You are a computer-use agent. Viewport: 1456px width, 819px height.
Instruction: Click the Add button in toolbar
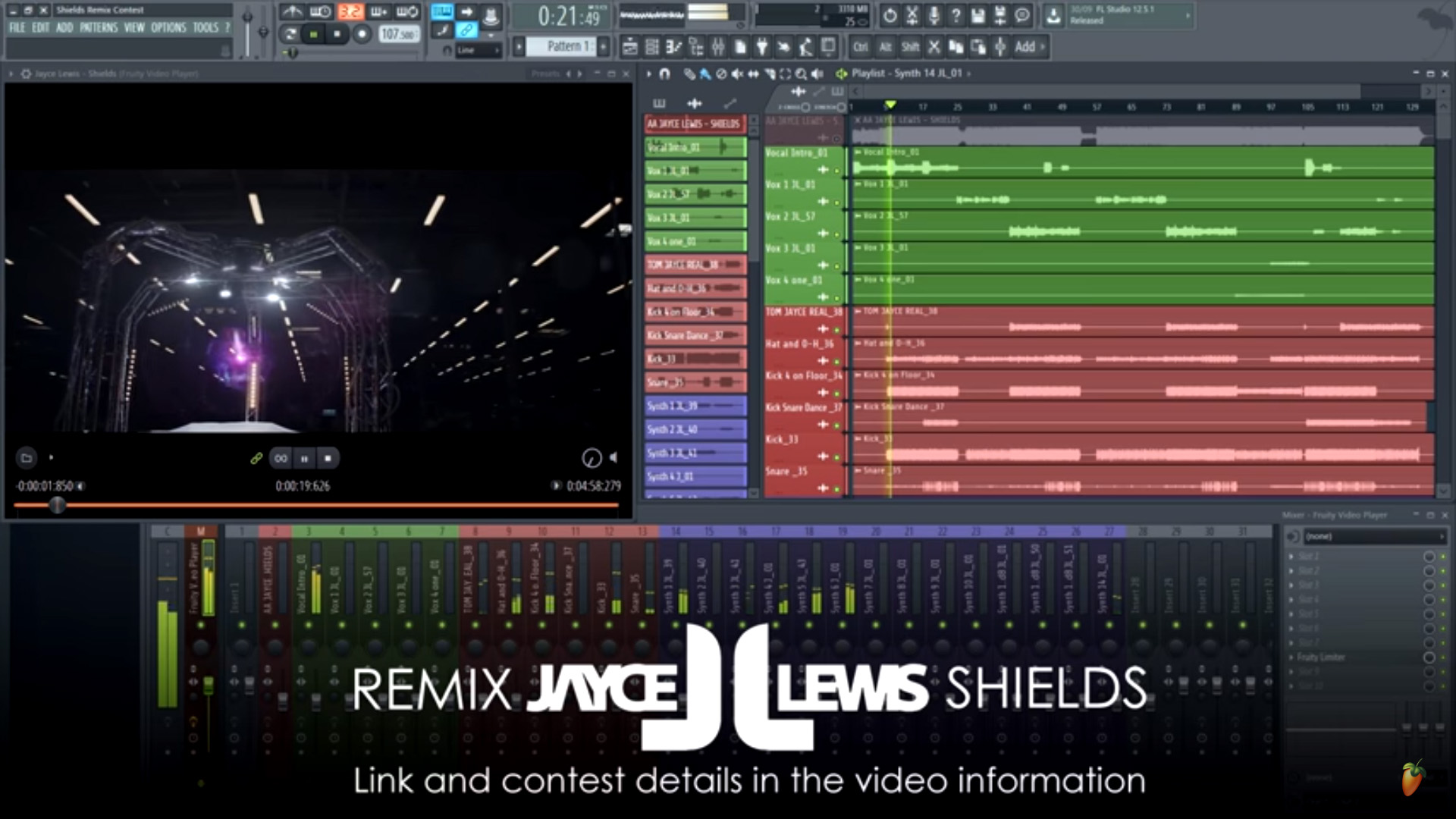pyautogui.click(x=1025, y=47)
